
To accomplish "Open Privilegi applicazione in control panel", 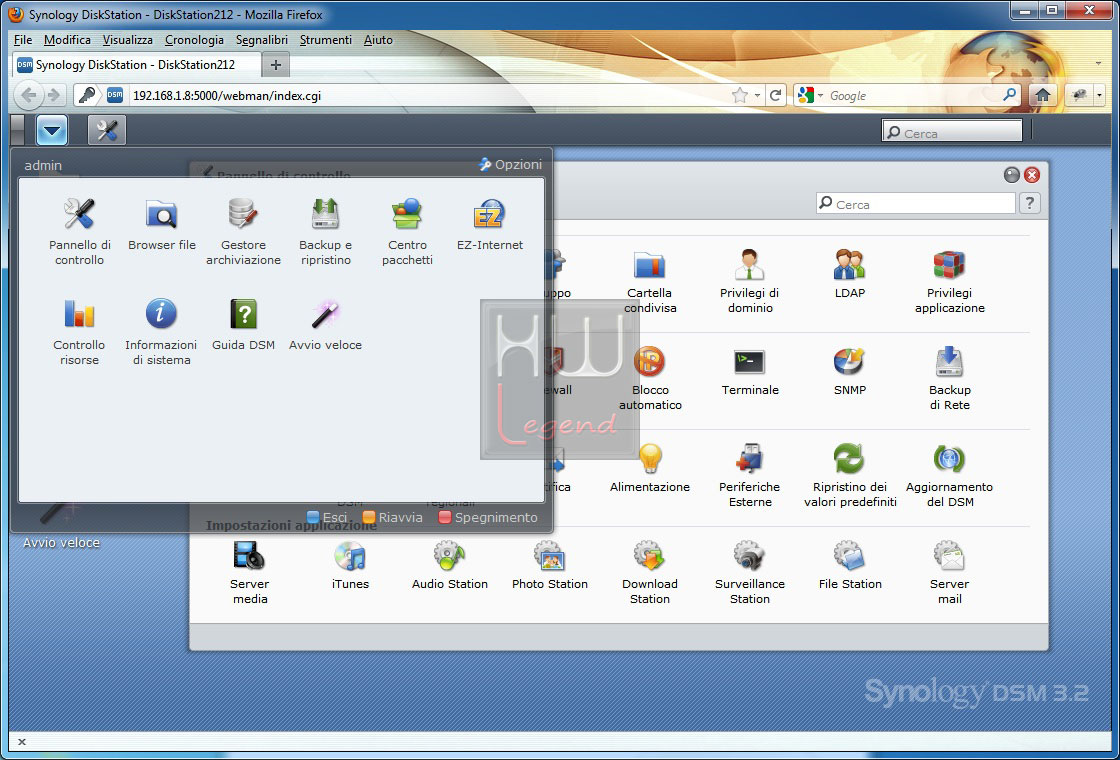I will pos(949,281).
